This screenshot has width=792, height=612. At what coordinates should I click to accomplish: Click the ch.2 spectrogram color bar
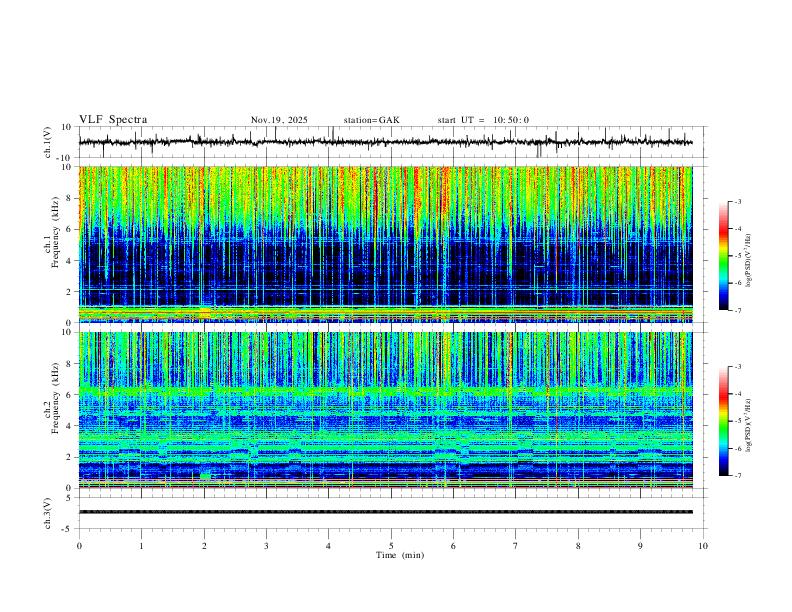click(x=723, y=421)
